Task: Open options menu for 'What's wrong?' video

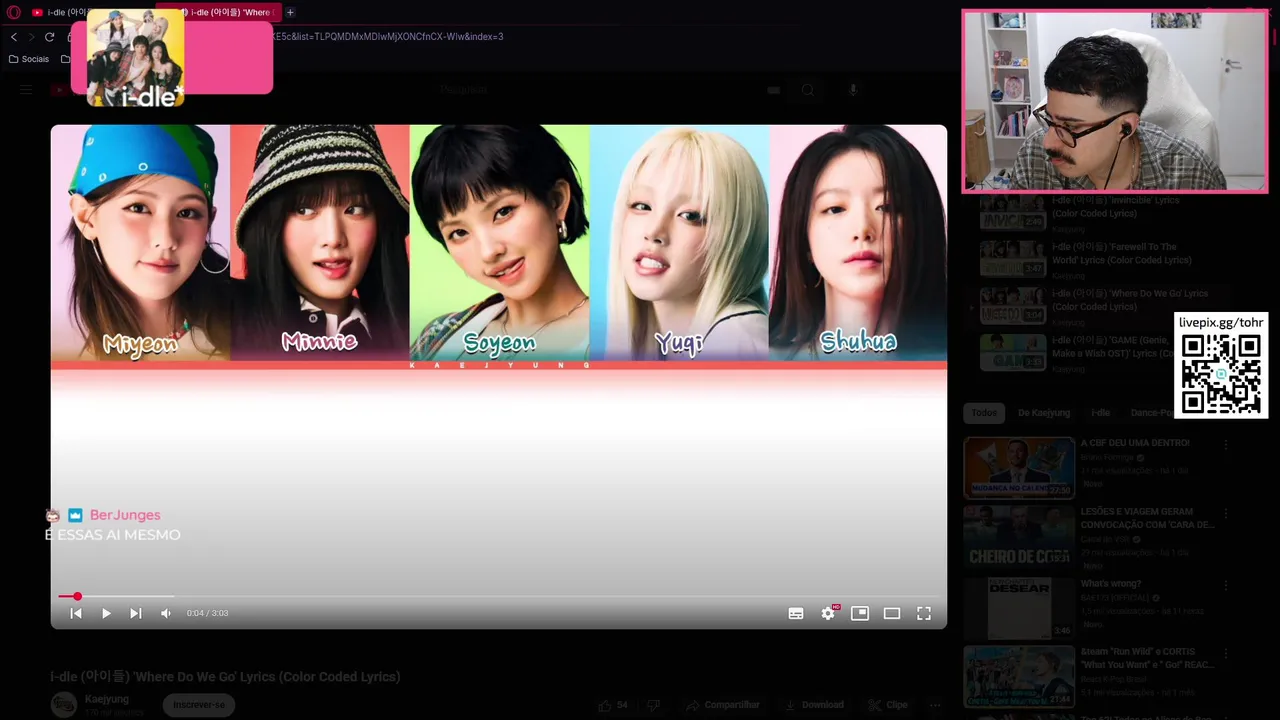Action: 1226,584
